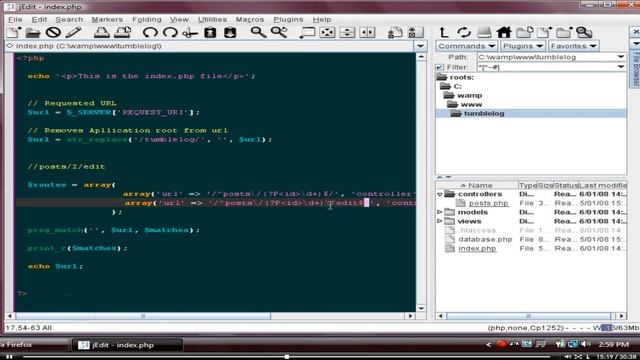Search in directory from file browser
This screenshot has height=360, width=640.
pos(584,32)
